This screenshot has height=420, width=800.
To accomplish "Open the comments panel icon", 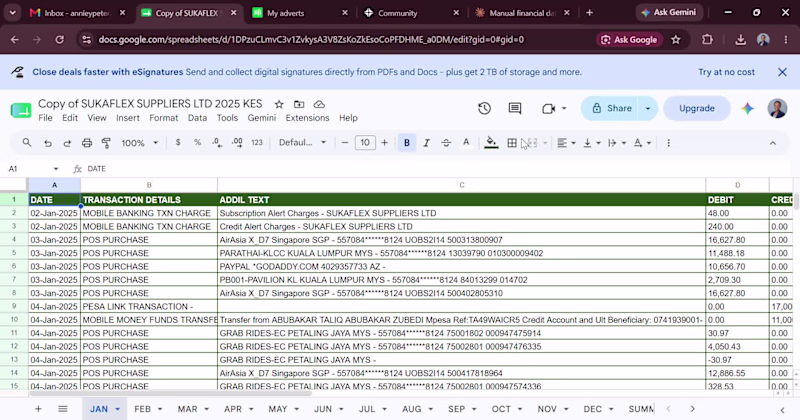I will tap(515, 108).
